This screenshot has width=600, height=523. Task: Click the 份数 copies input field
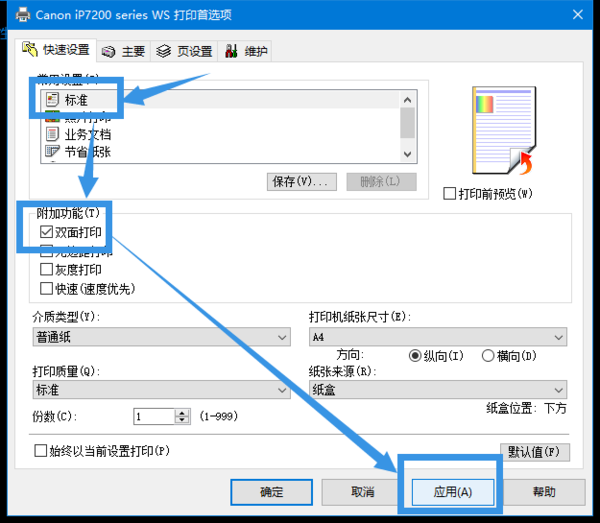[x=155, y=416]
